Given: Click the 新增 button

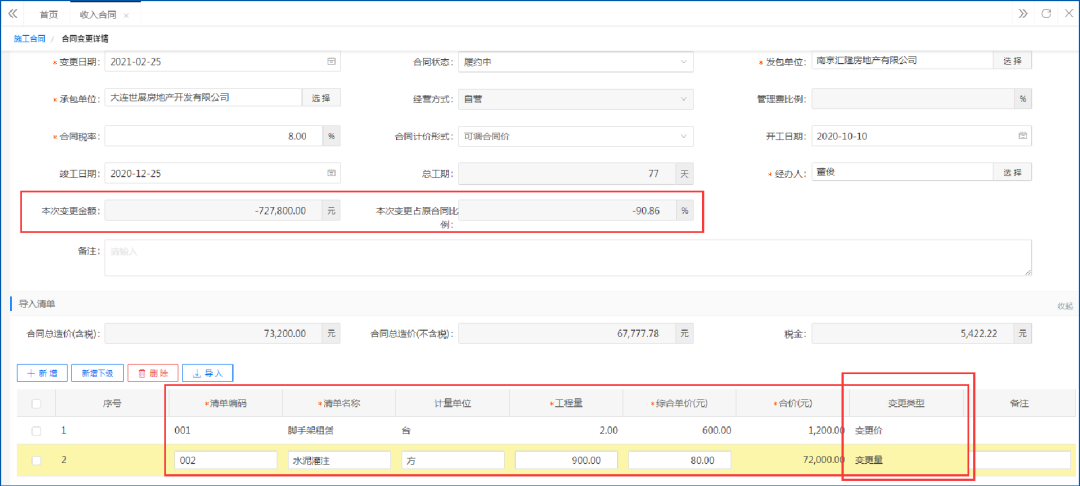Looking at the screenshot, I should coord(42,373).
